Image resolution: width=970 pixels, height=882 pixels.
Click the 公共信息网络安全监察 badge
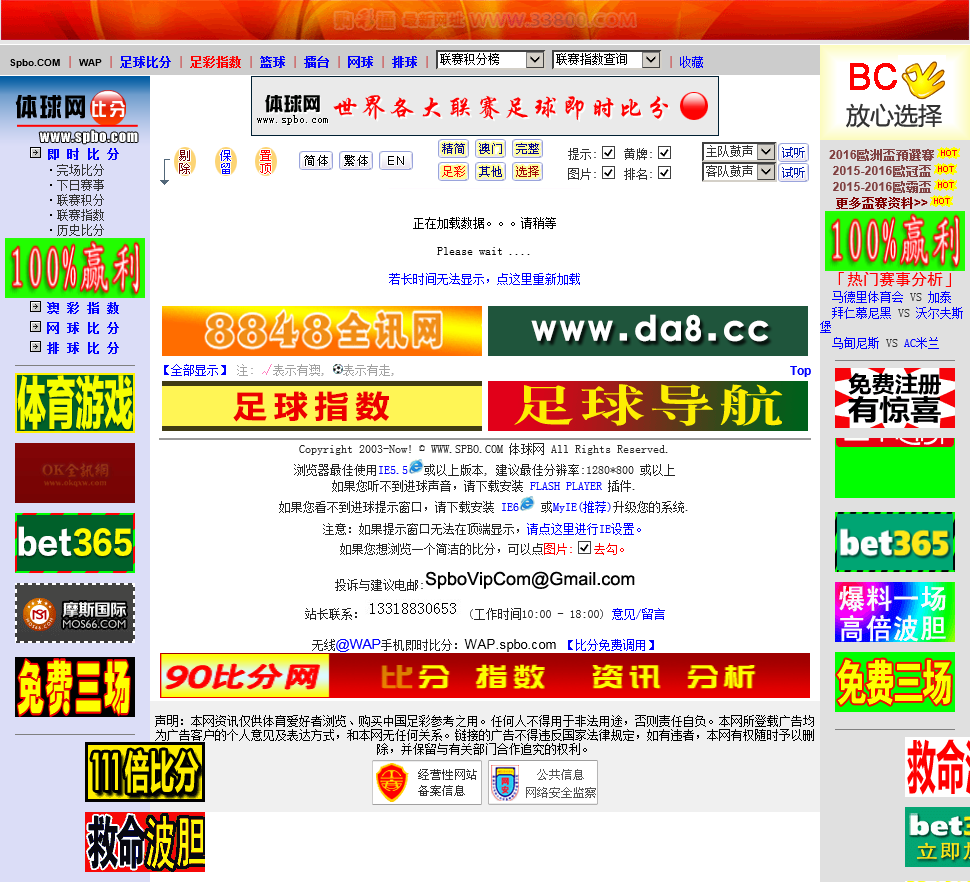pos(543,782)
